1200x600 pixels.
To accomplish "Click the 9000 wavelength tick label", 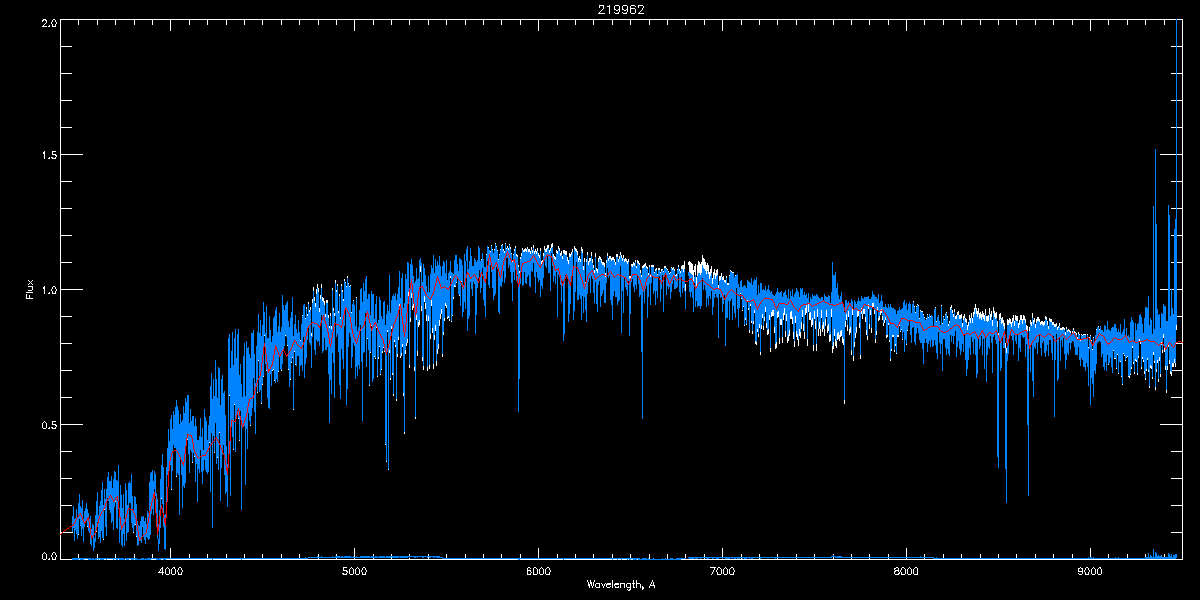I will (1090, 572).
